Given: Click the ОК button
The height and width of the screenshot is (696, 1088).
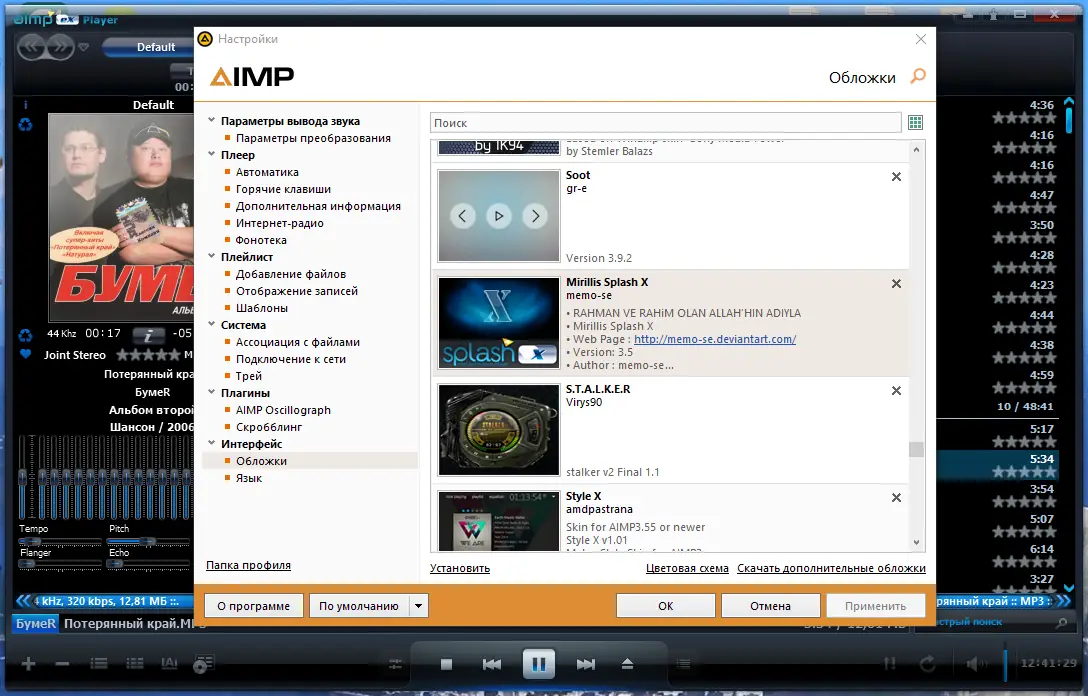Looking at the screenshot, I should (x=665, y=606).
